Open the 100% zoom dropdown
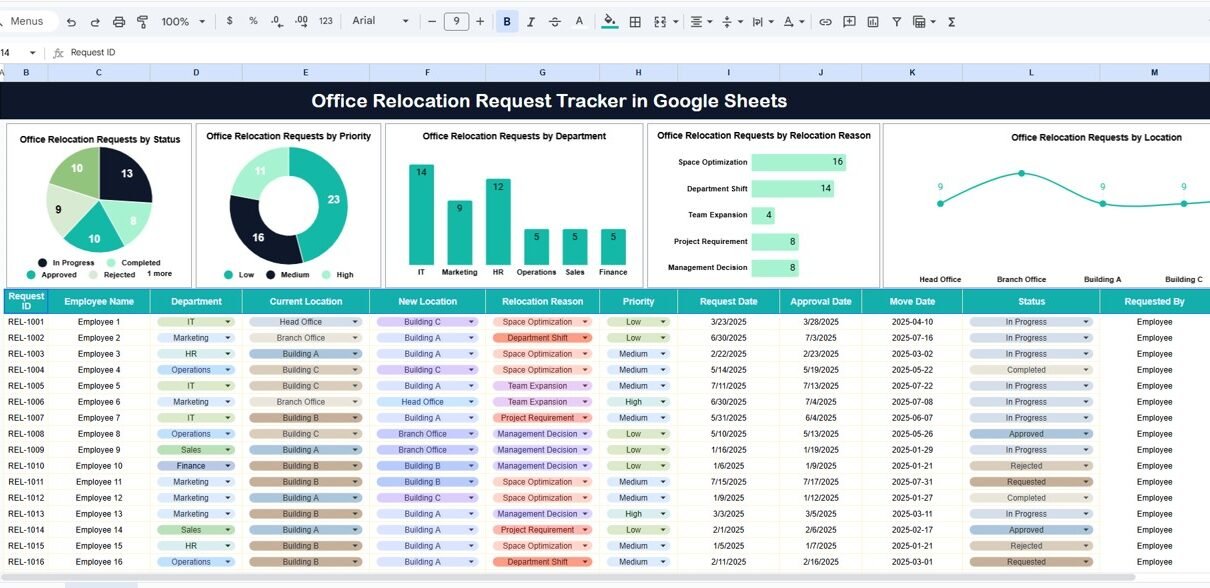 [x=183, y=21]
